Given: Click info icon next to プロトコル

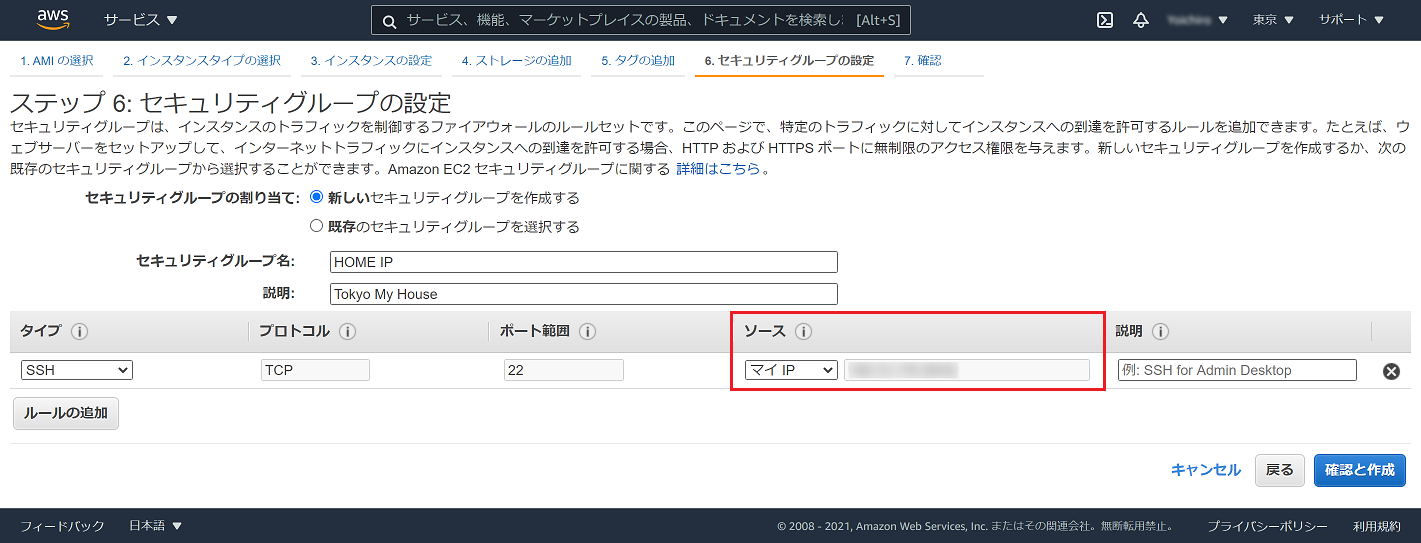Looking at the screenshot, I should (x=347, y=331).
